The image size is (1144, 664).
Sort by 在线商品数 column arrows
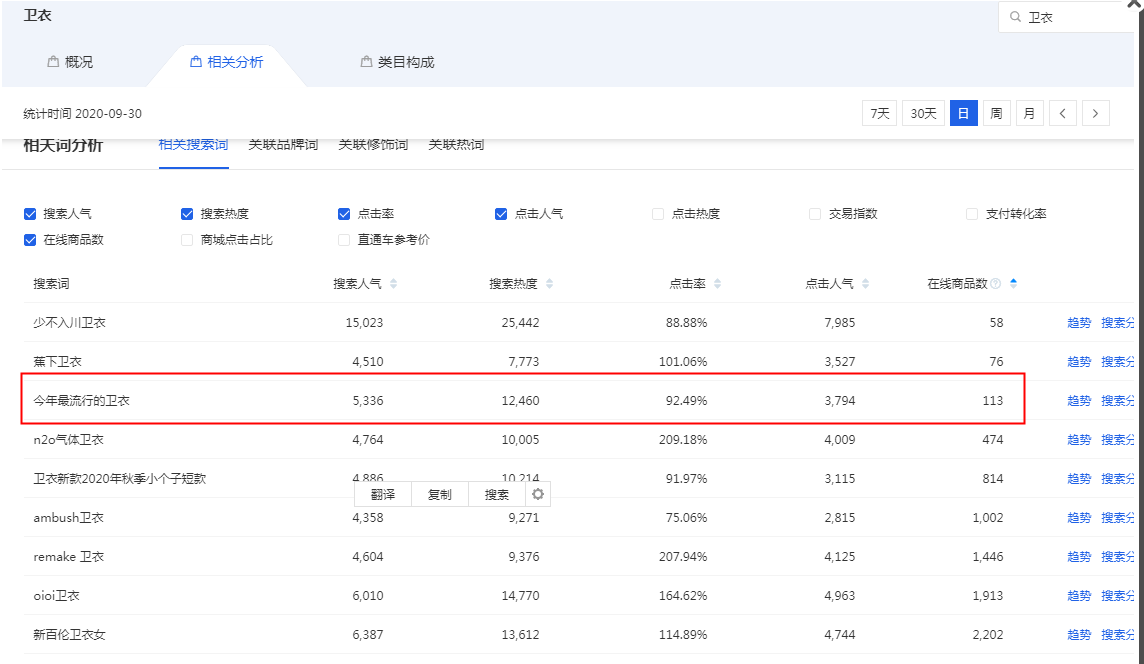tap(1013, 284)
